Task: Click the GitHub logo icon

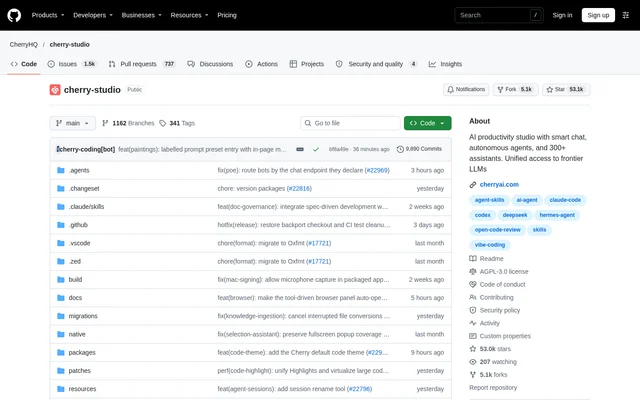Action: click(14, 15)
